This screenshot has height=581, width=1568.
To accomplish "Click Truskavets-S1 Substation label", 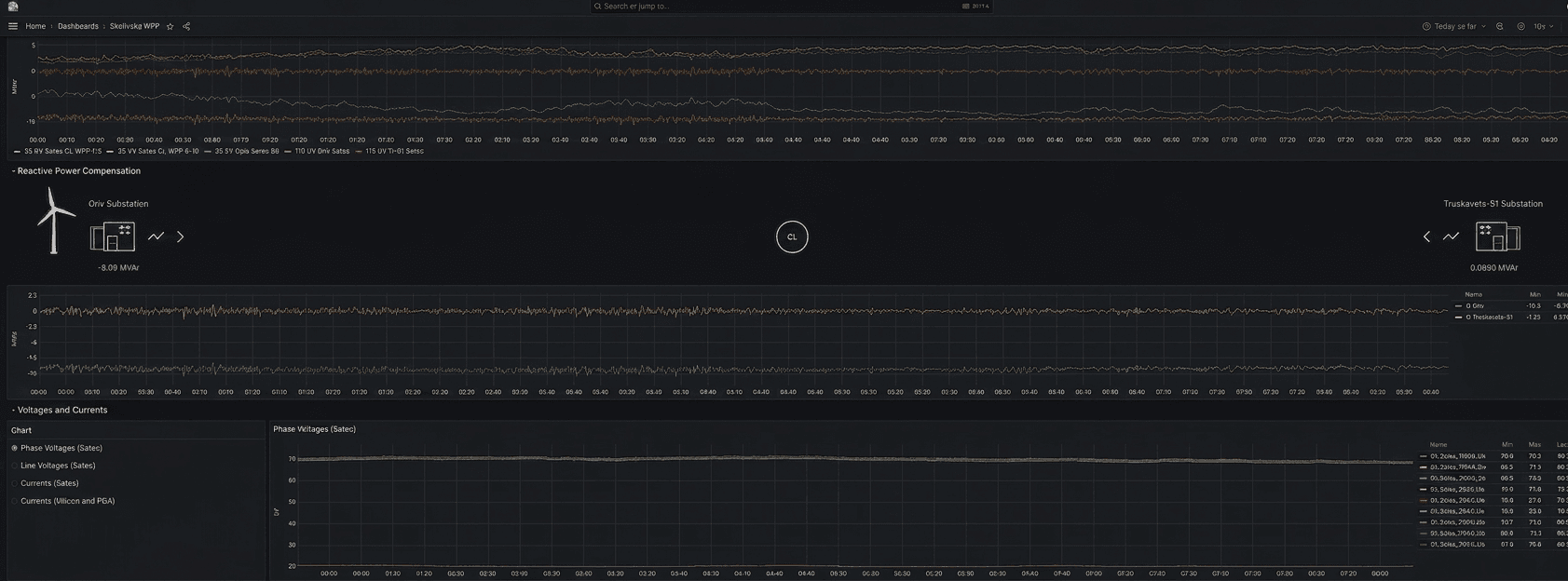I will coord(1493,204).
